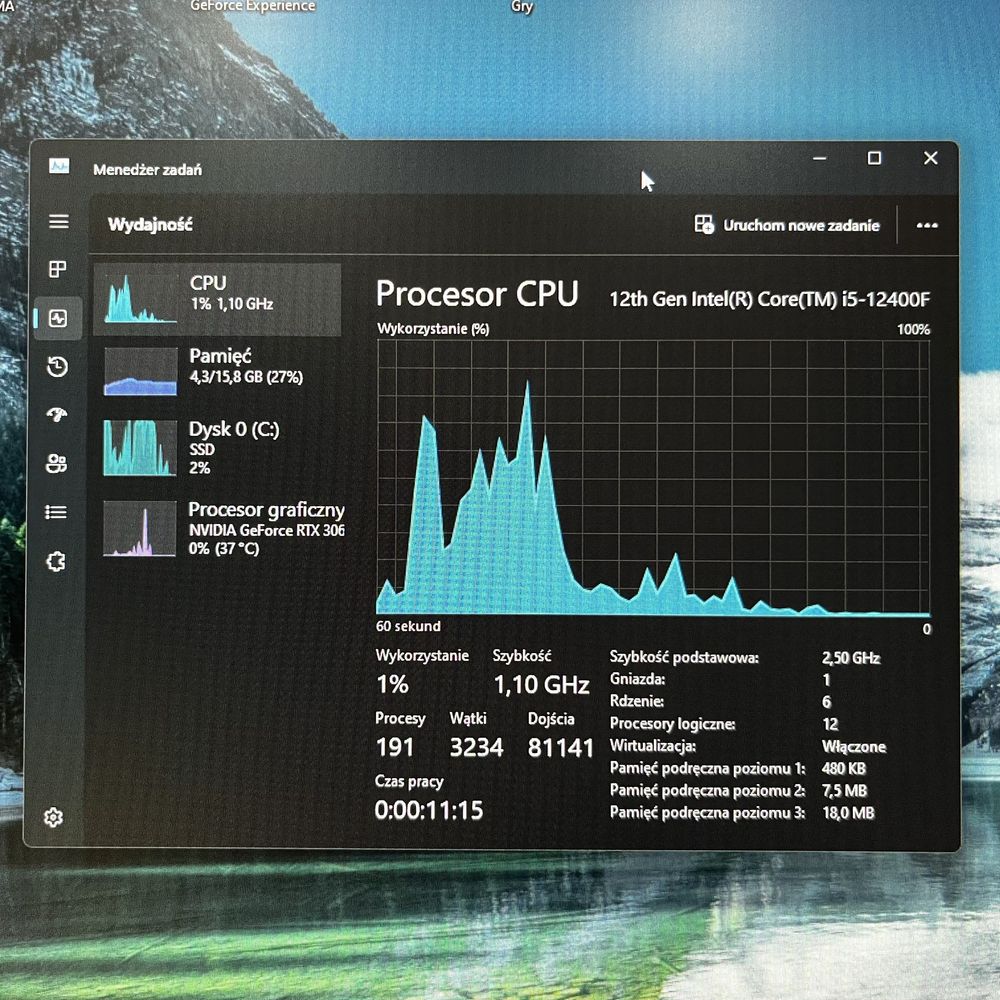This screenshot has height=1000, width=1000.
Task: Click the Procesor CPU title
Action: (x=477, y=294)
